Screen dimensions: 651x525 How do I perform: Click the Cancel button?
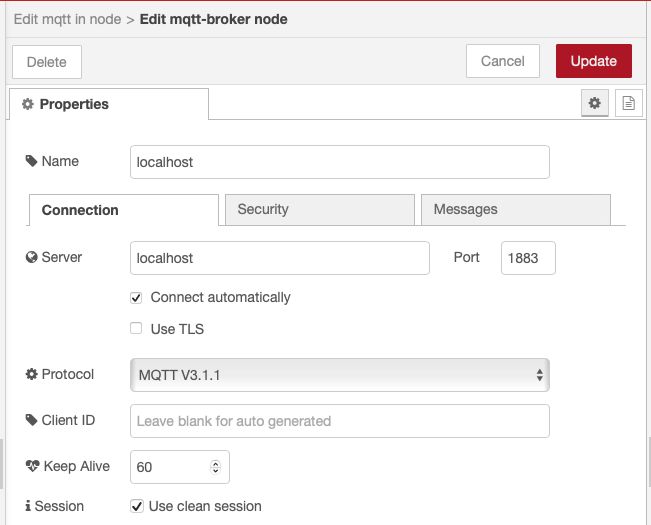tap(503, 61)
